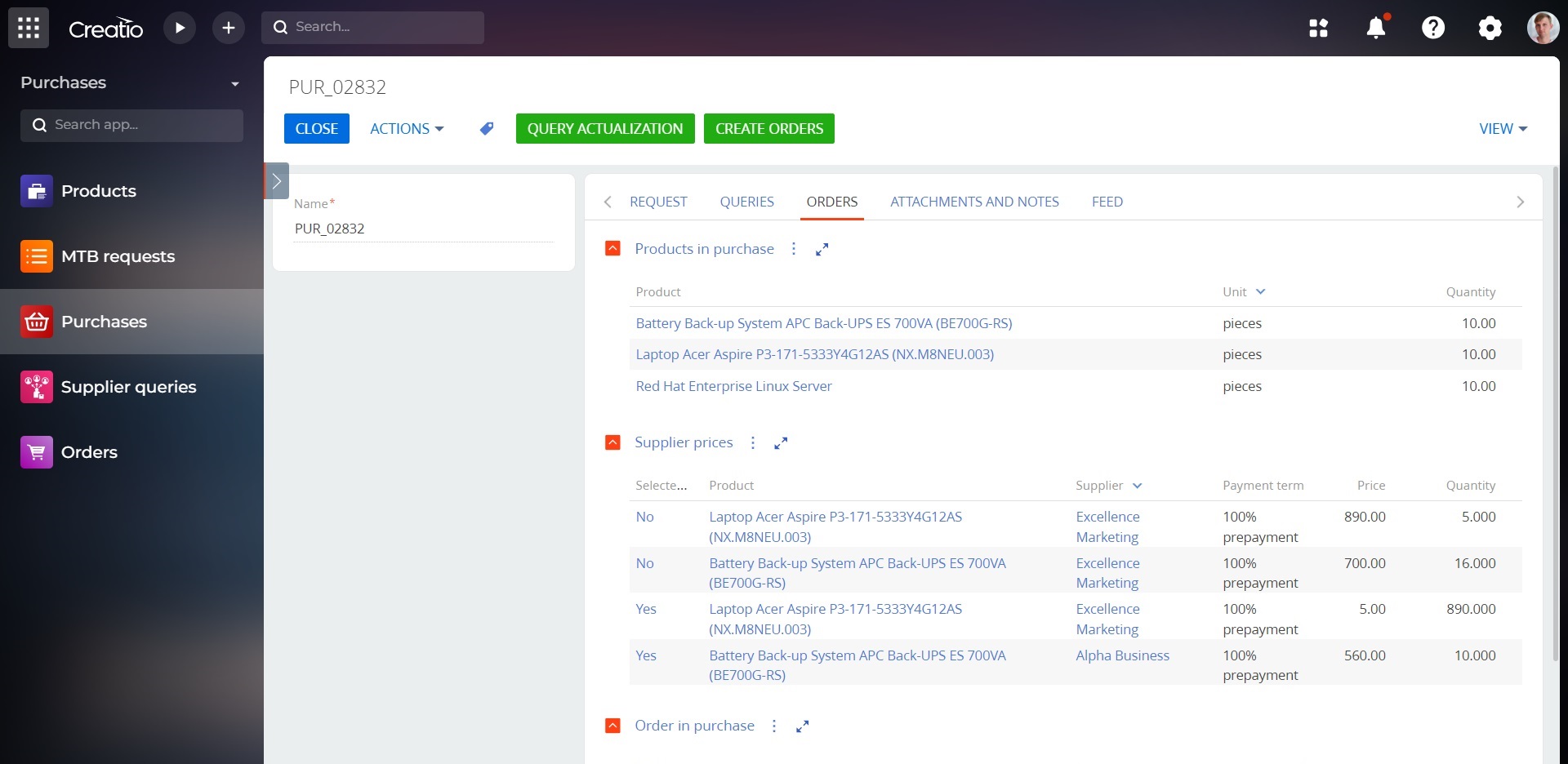Expand Products in purchase detail fullscreen

(822, 249)
